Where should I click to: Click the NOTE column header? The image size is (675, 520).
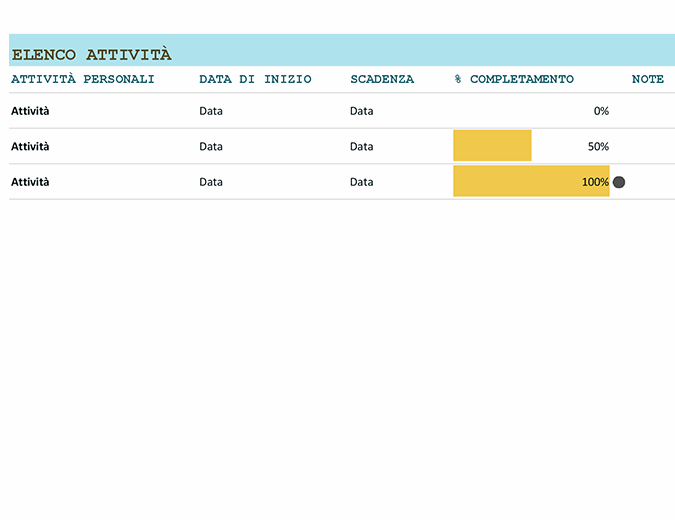coord(647,79)
